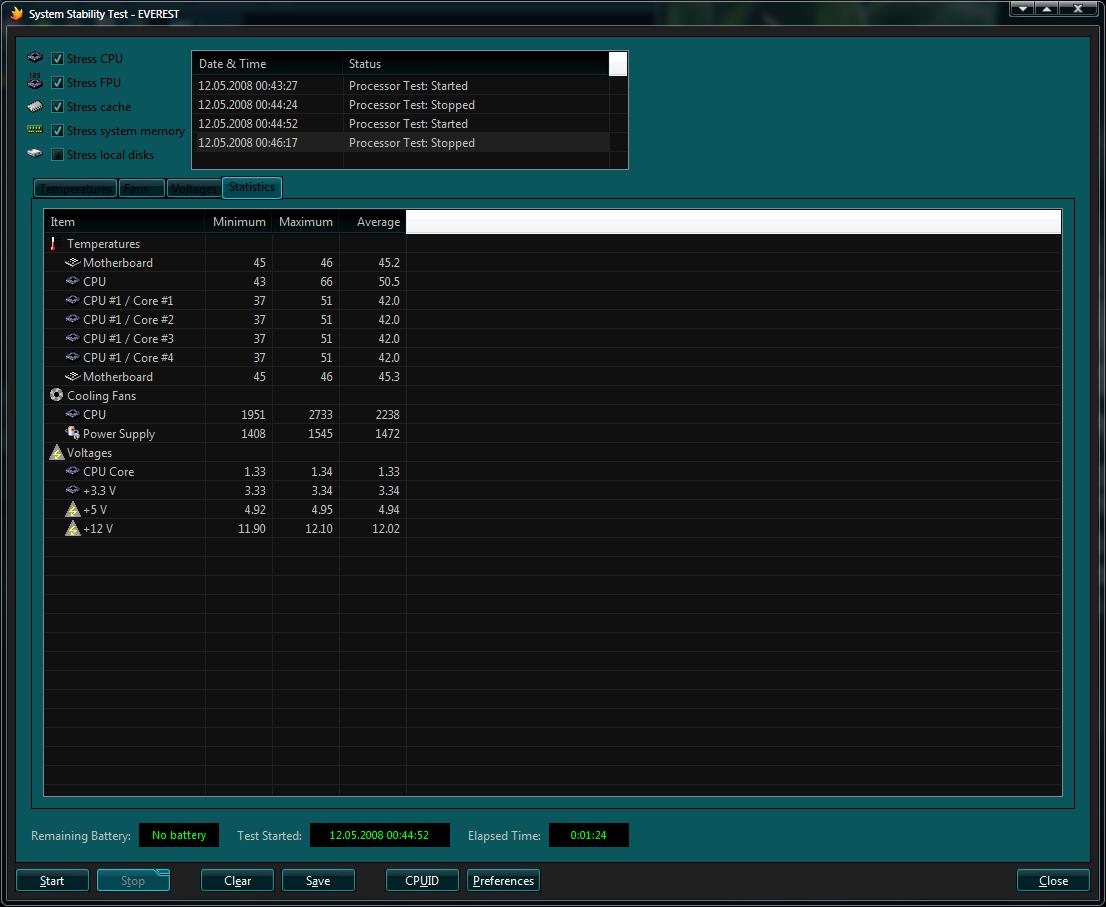Click the No battery status field
Screen dimensions: 1106x907
(179, 835)
